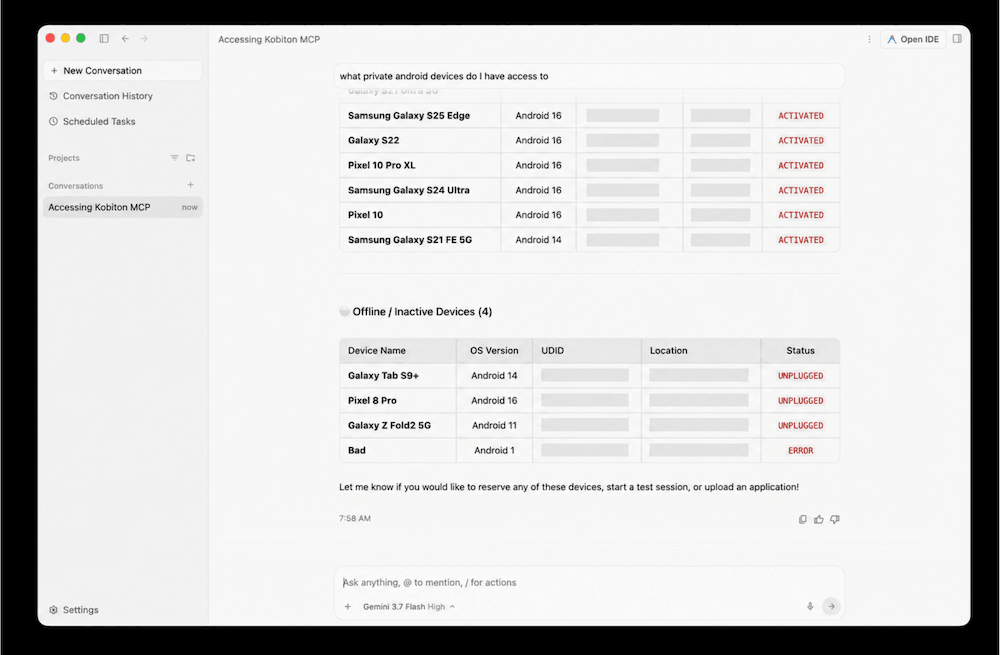Click the UNPLUGGED status for Pixel 8 Pro
Screen dimensions: 1000x655
(800, 401)
